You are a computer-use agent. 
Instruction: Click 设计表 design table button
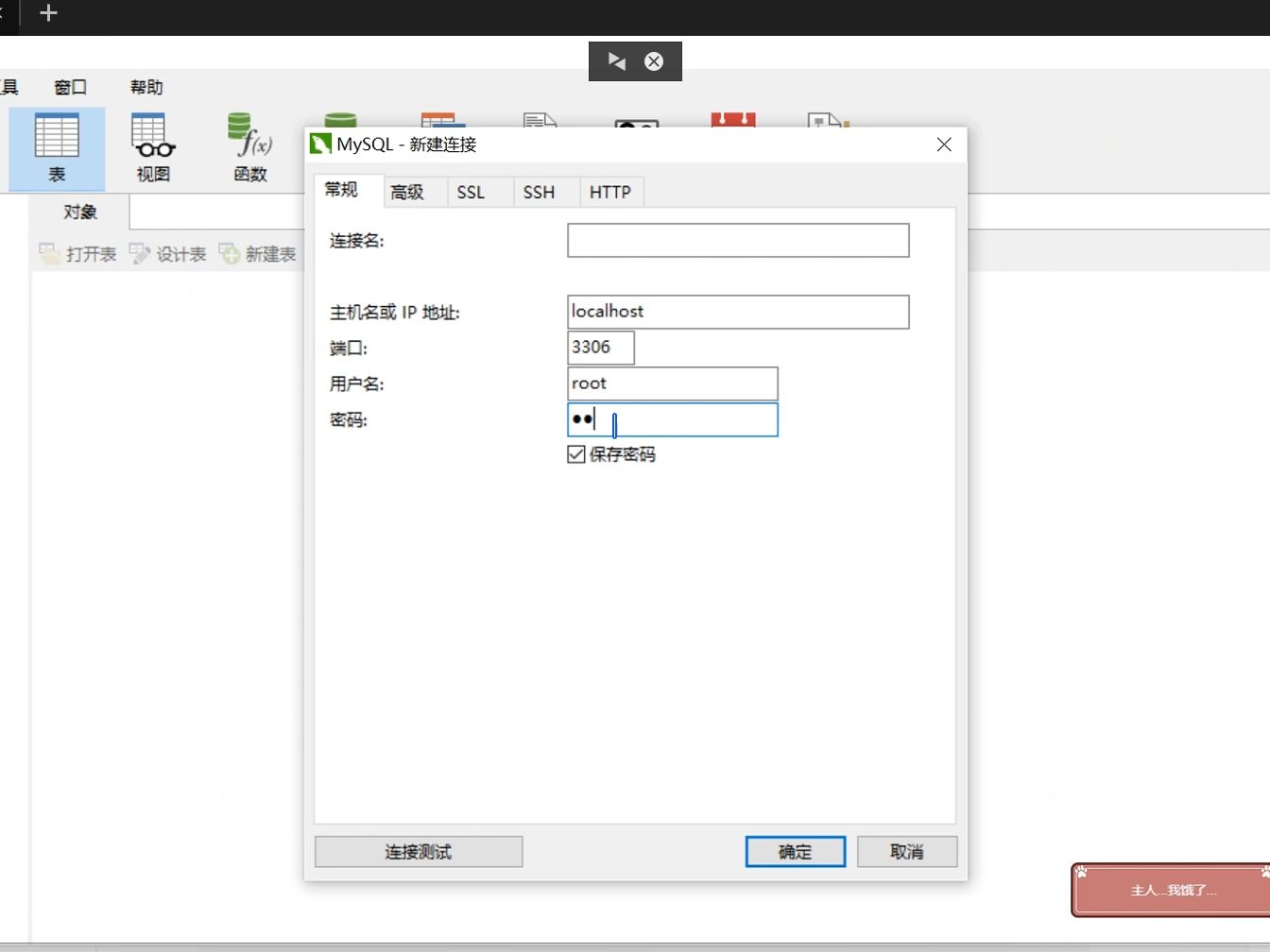(x=167, y=254)
